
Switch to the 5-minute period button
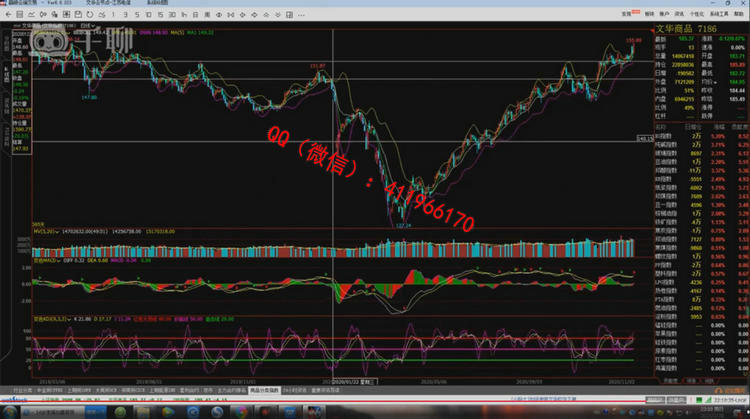click(137, 15)
